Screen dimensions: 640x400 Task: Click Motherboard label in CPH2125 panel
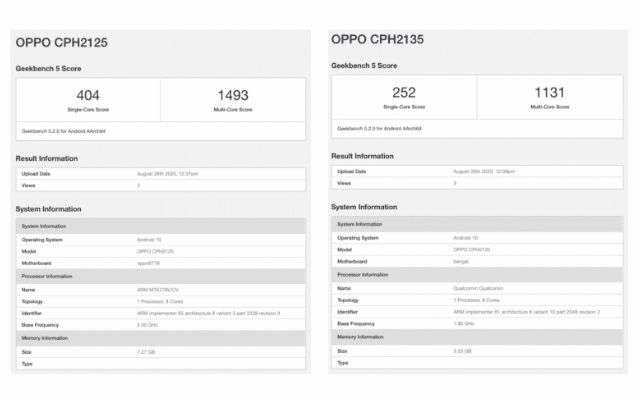pyautogui.click(x=36, y=263)
